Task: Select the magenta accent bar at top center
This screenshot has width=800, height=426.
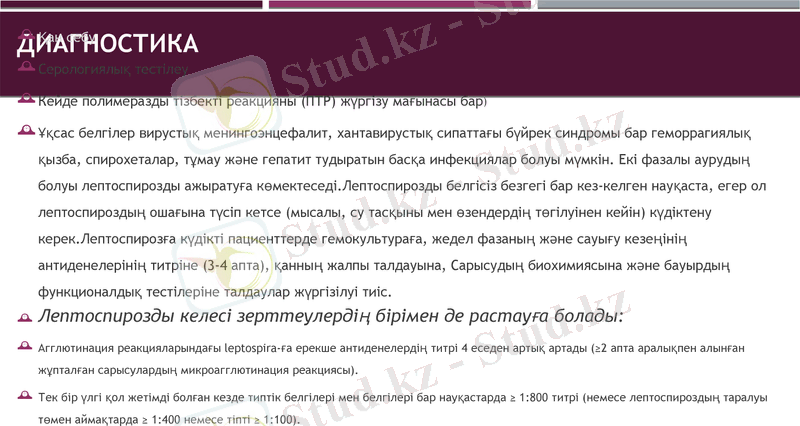Action: click(x=400, y=4)
